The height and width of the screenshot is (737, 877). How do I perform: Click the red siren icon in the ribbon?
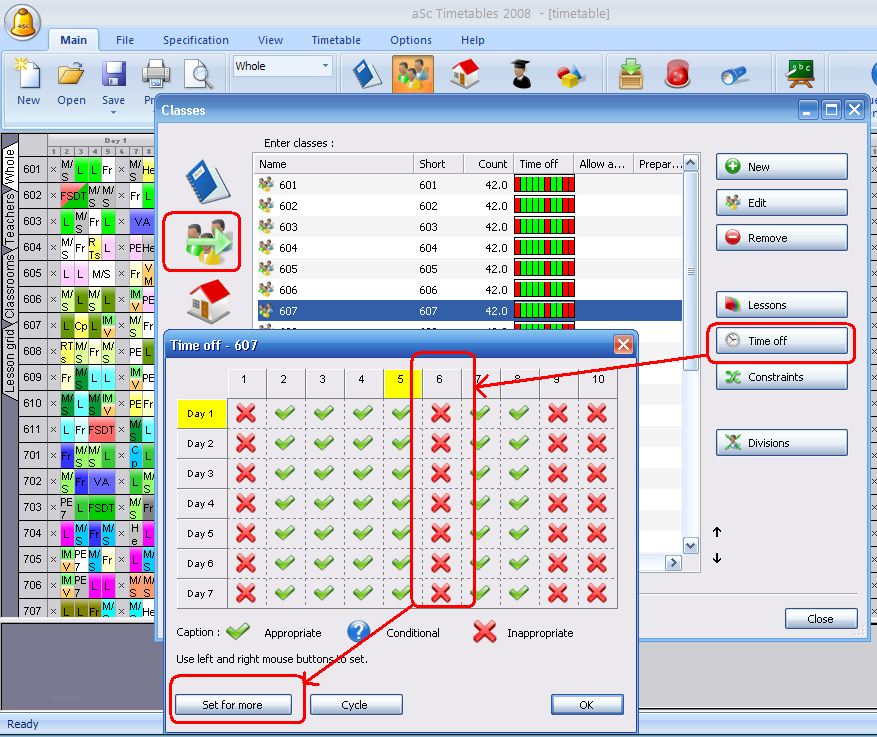point(678,74)
